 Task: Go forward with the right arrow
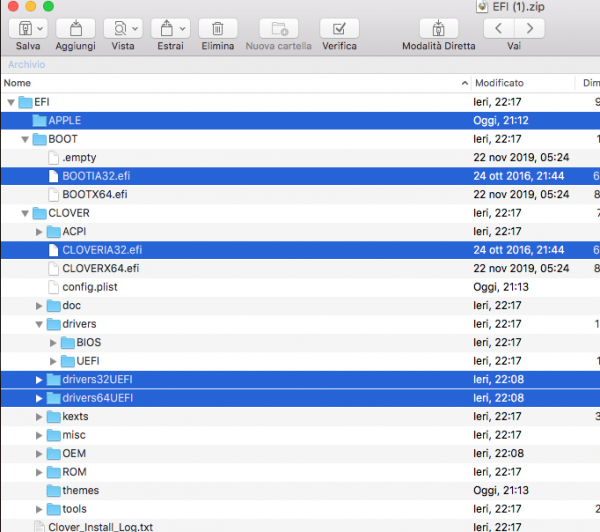coord(530,28)
